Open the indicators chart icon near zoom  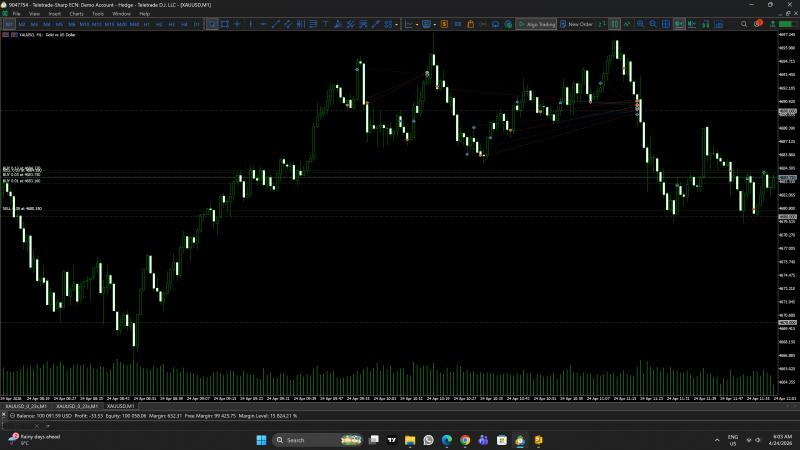[706, 24]
